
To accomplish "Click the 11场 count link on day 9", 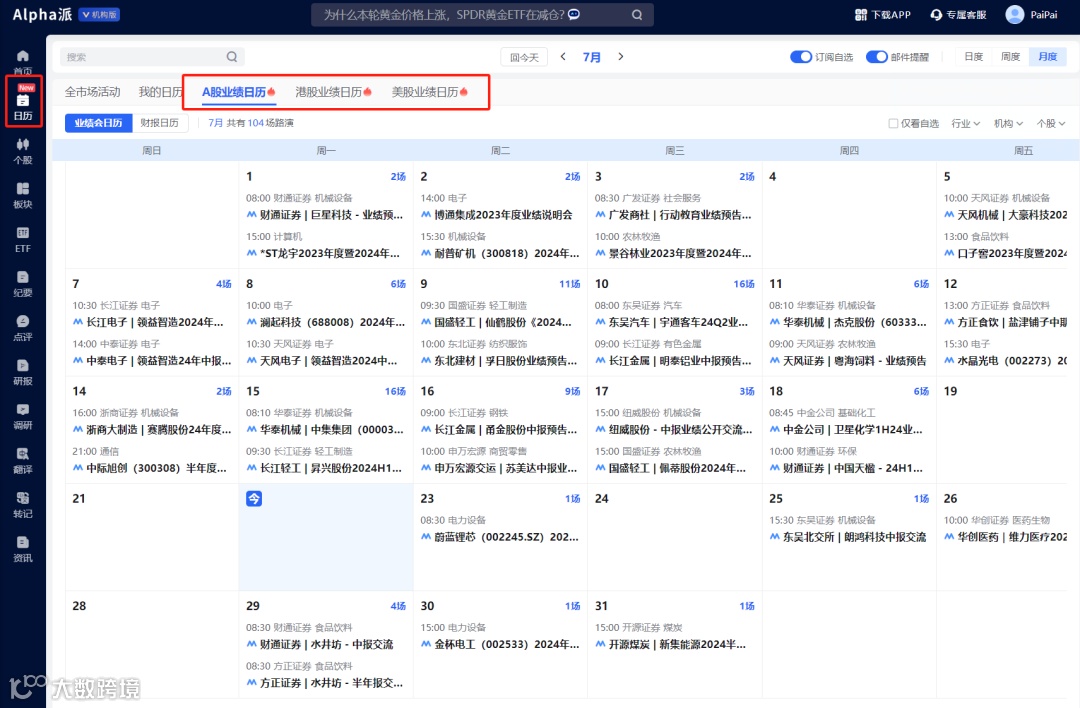I will click(570, 284).
